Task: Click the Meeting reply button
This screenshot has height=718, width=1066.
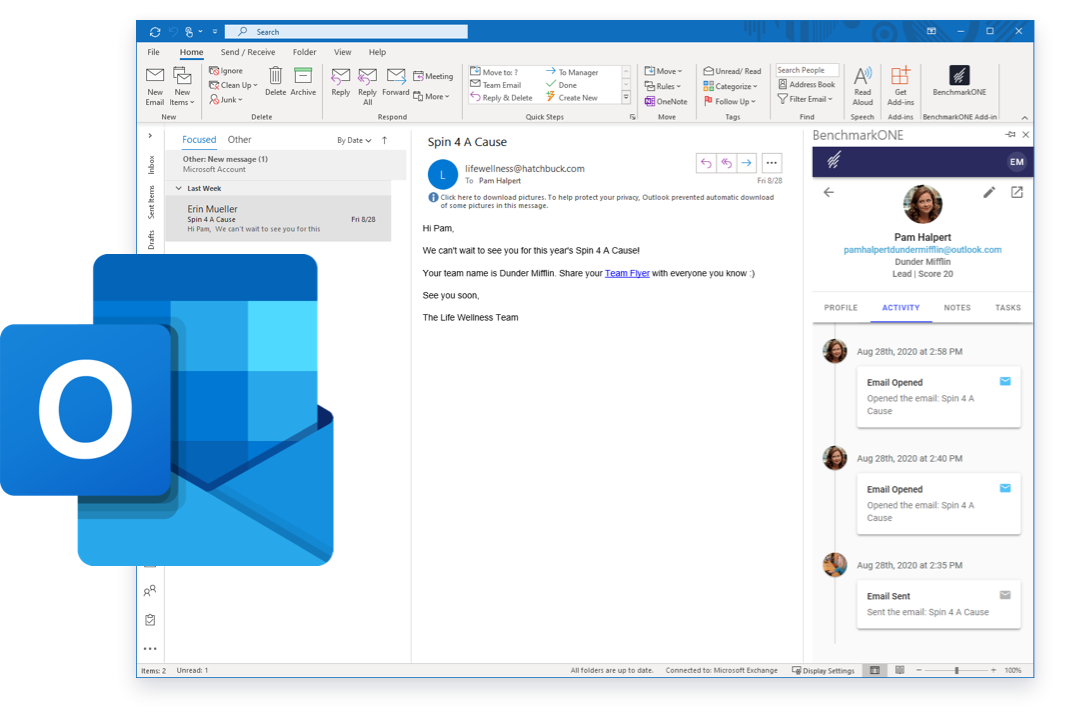Action: (x=433, y=76)
